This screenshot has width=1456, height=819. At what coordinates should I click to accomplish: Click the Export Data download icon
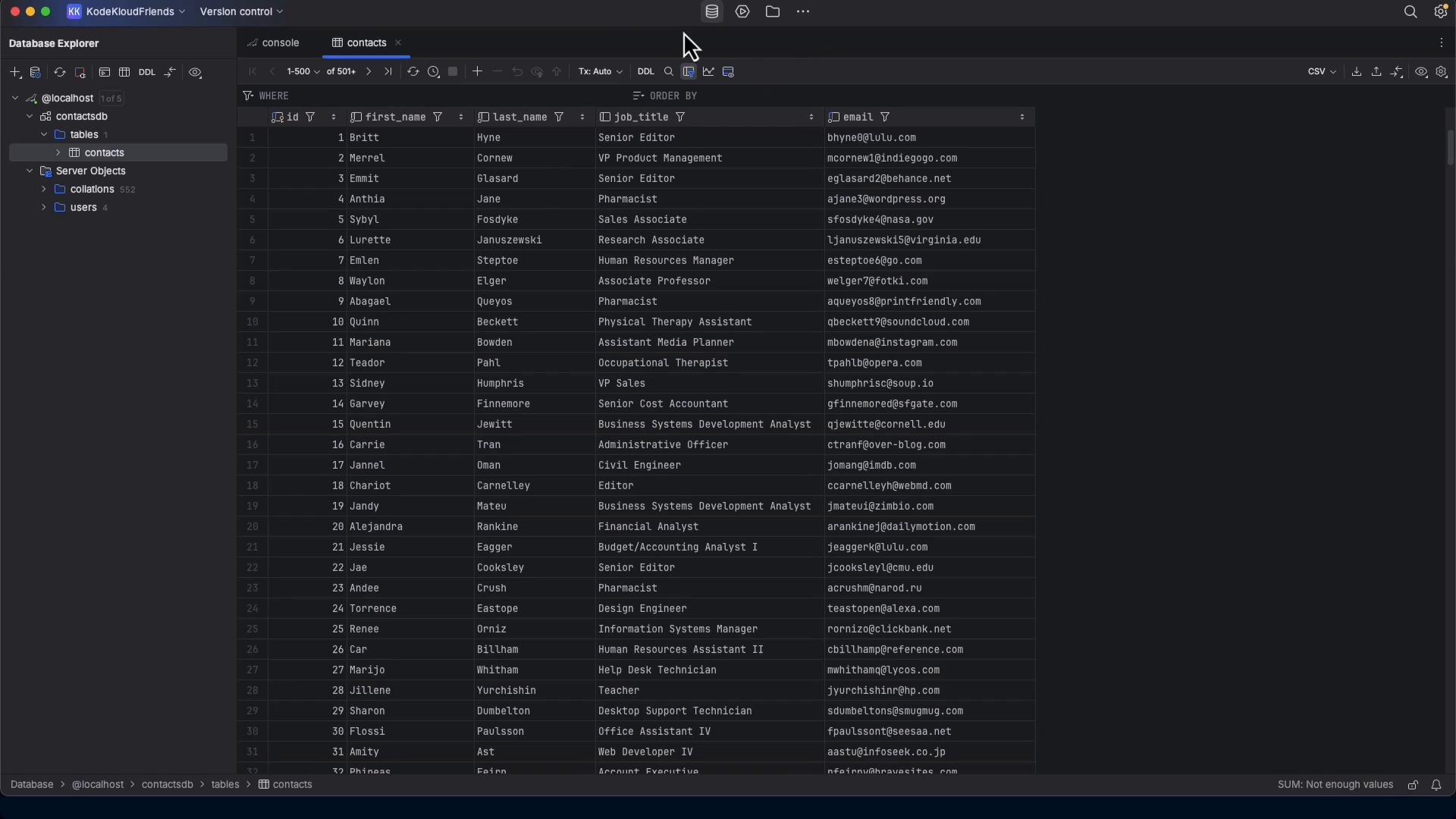(1357, 72)
